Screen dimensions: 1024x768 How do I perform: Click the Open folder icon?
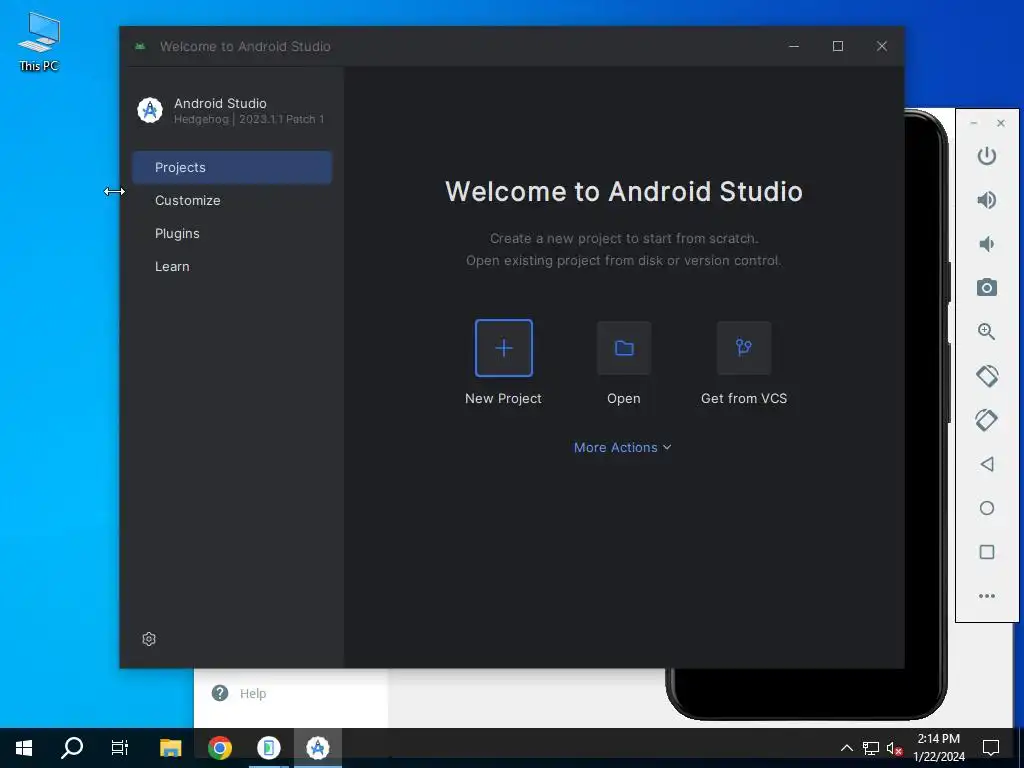(x=624, y=348)
